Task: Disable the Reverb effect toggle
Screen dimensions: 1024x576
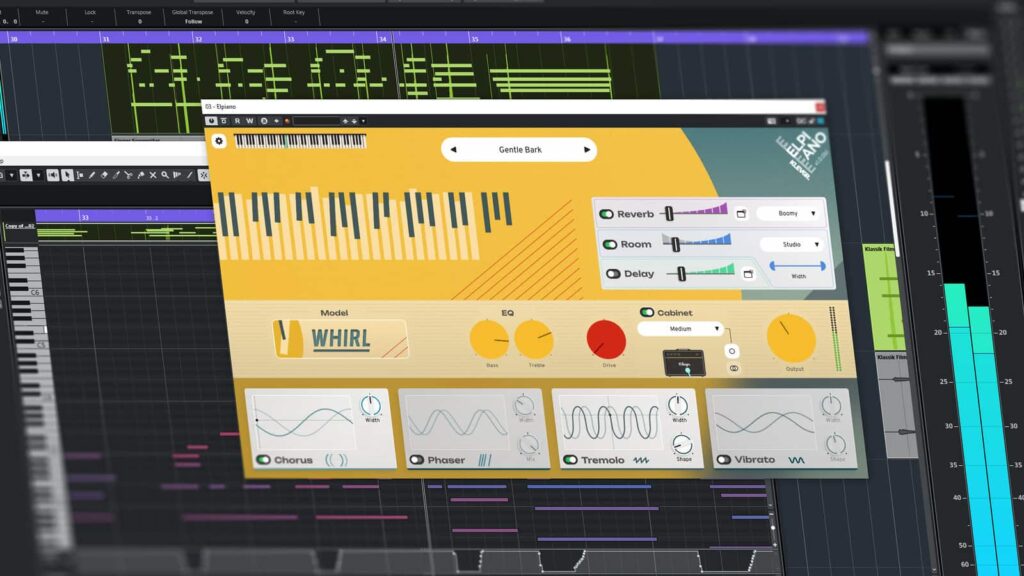Action: (x=606, y=214)
